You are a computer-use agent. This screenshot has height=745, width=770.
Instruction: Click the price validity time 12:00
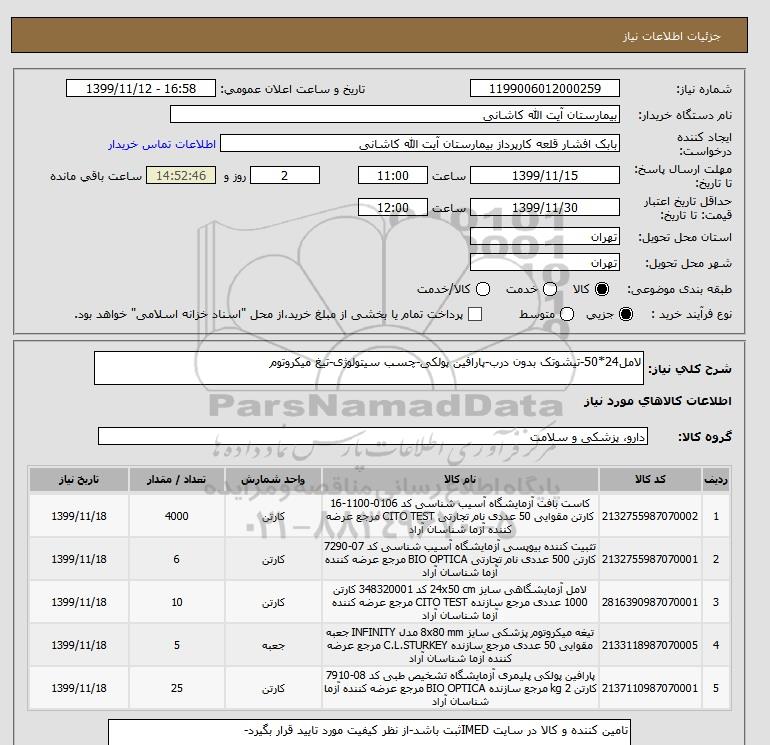tap(393, 207)
